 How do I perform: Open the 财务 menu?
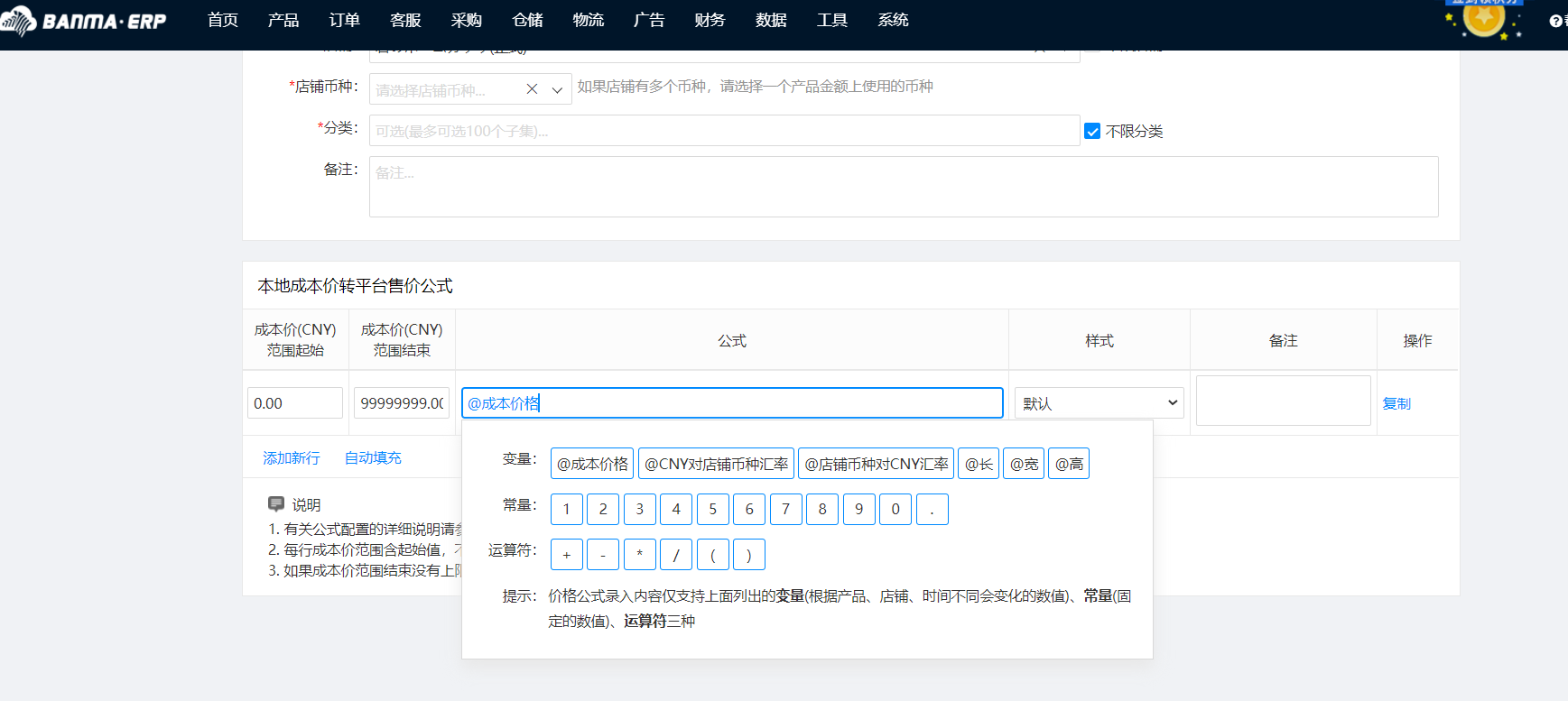click(710, 20)
